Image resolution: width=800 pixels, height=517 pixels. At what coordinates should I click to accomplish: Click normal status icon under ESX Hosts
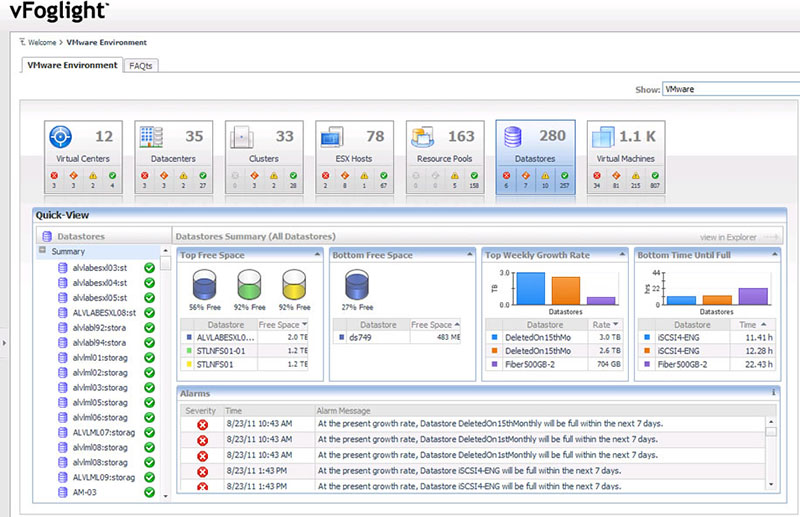pyautogui.click(x=384, y=176)
